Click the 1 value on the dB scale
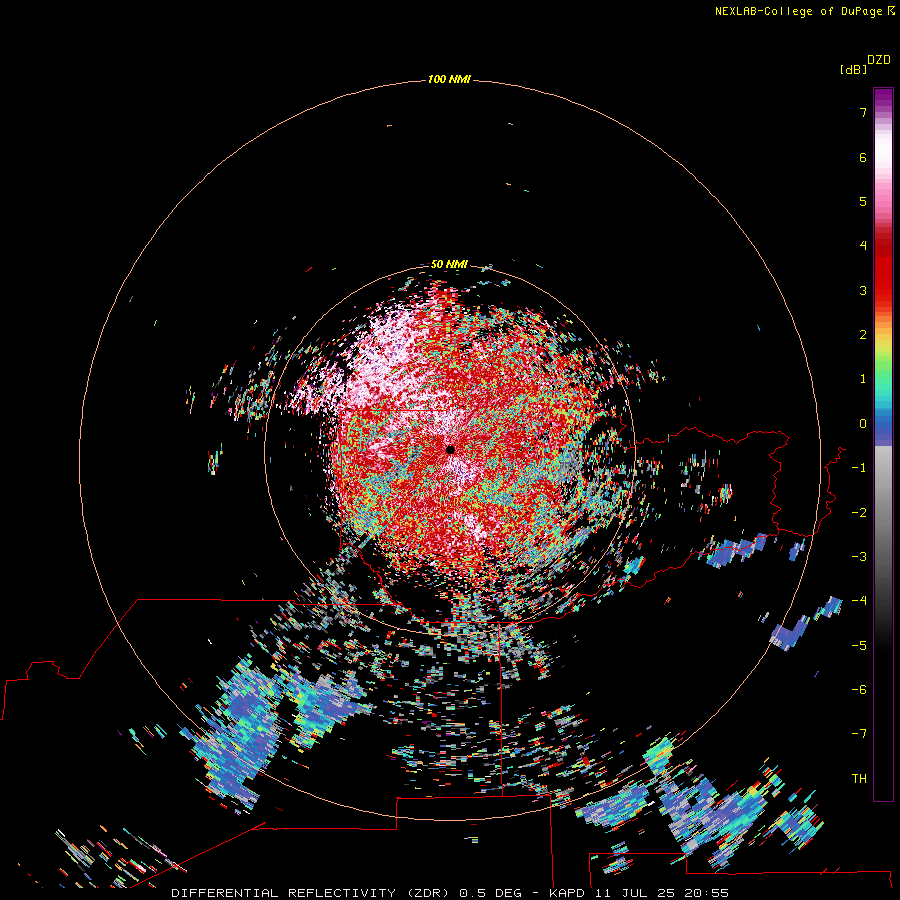Viewport: 900px width, 900px height. (863, 379)
